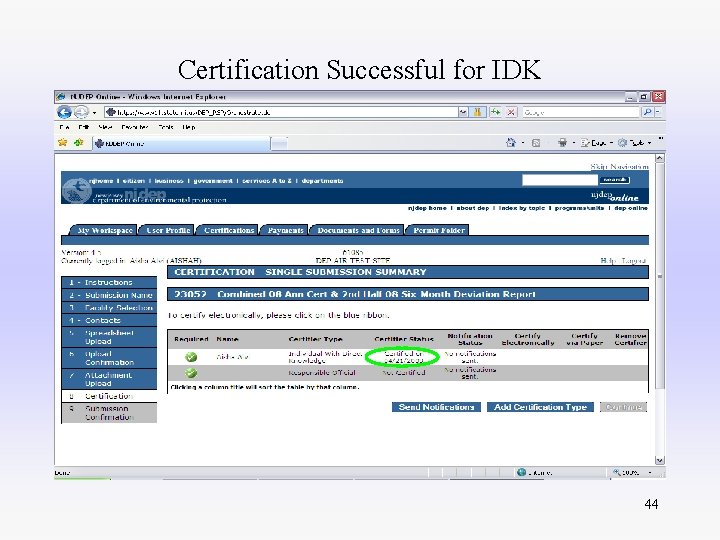
Task: Click the browser Back arrow button
Action: tap(64, 112)
